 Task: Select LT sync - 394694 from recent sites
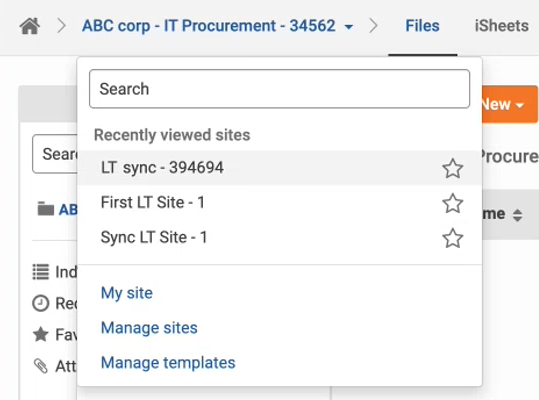(x=279, y=168)
